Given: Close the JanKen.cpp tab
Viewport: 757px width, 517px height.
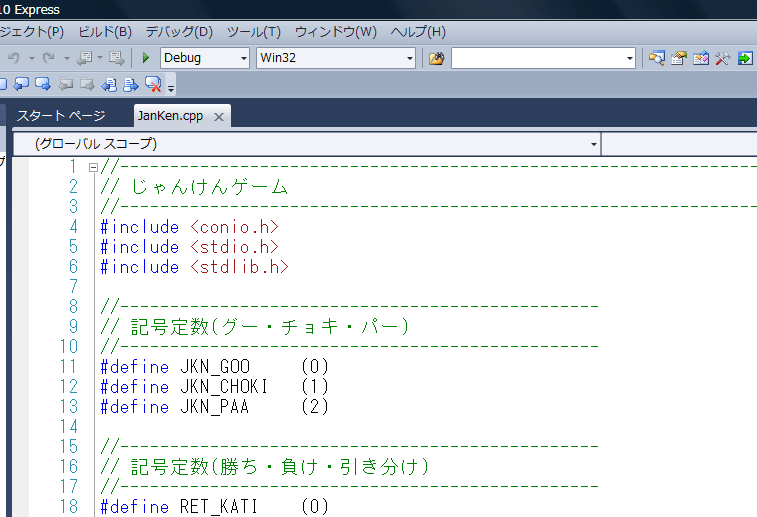Looking at the screenshot, I should pos(218,116).
